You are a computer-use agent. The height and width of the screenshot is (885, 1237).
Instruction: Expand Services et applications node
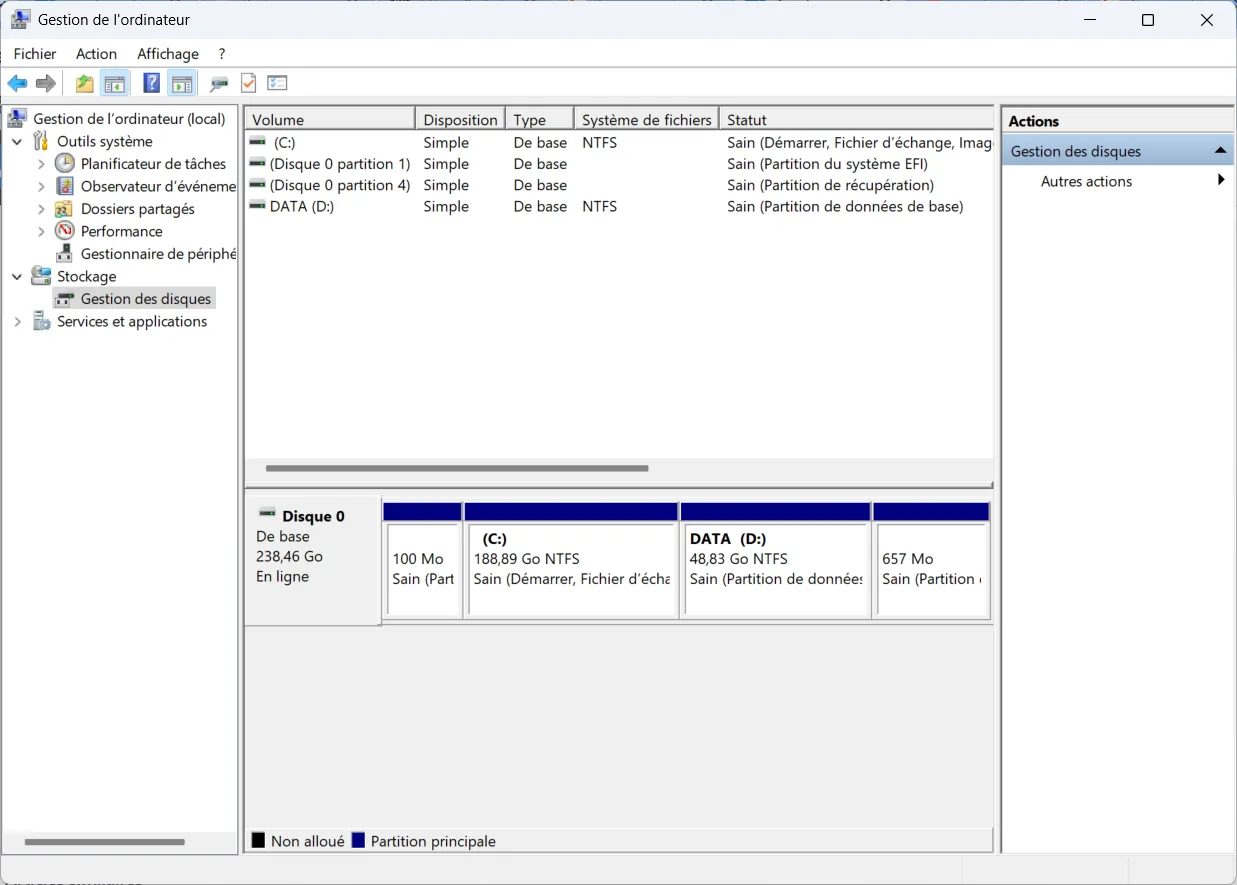(x=17, y=322)
